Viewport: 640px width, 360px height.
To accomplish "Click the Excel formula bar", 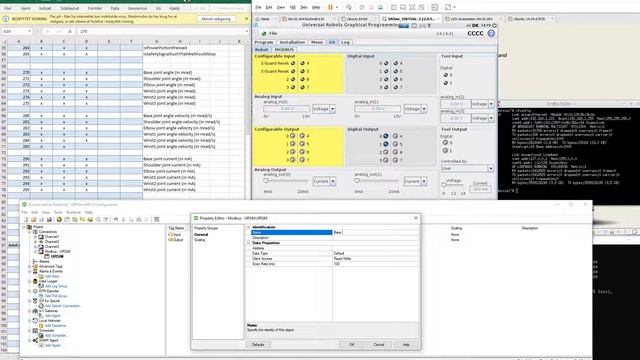I will [162, 31].
